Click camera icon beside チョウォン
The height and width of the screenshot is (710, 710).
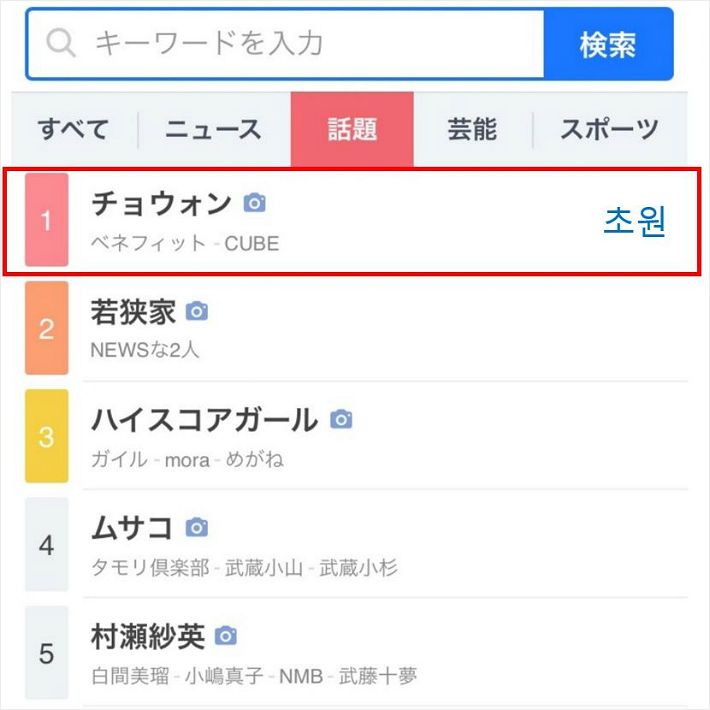click(x=255, y=203)
